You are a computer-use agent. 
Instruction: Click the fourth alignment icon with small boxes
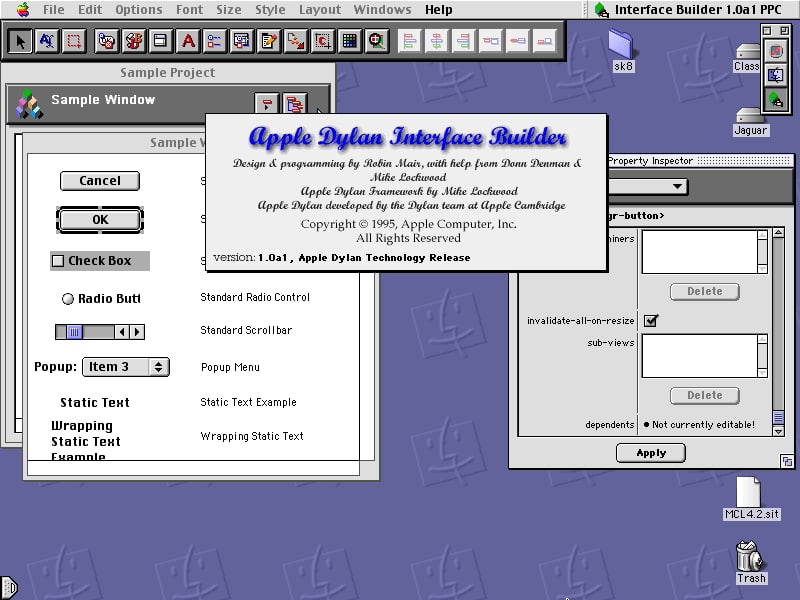point(491,41)
